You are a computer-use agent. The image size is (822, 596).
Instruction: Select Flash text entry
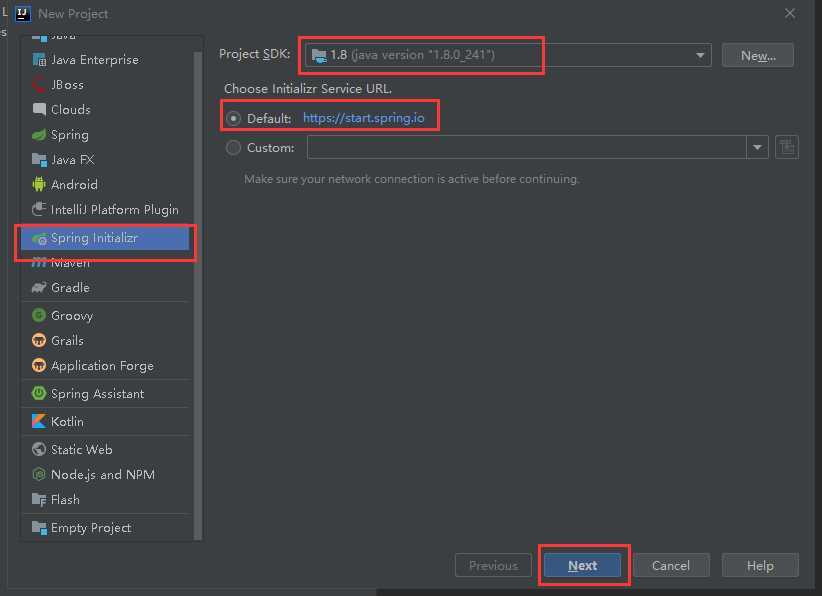pos(66,500)
